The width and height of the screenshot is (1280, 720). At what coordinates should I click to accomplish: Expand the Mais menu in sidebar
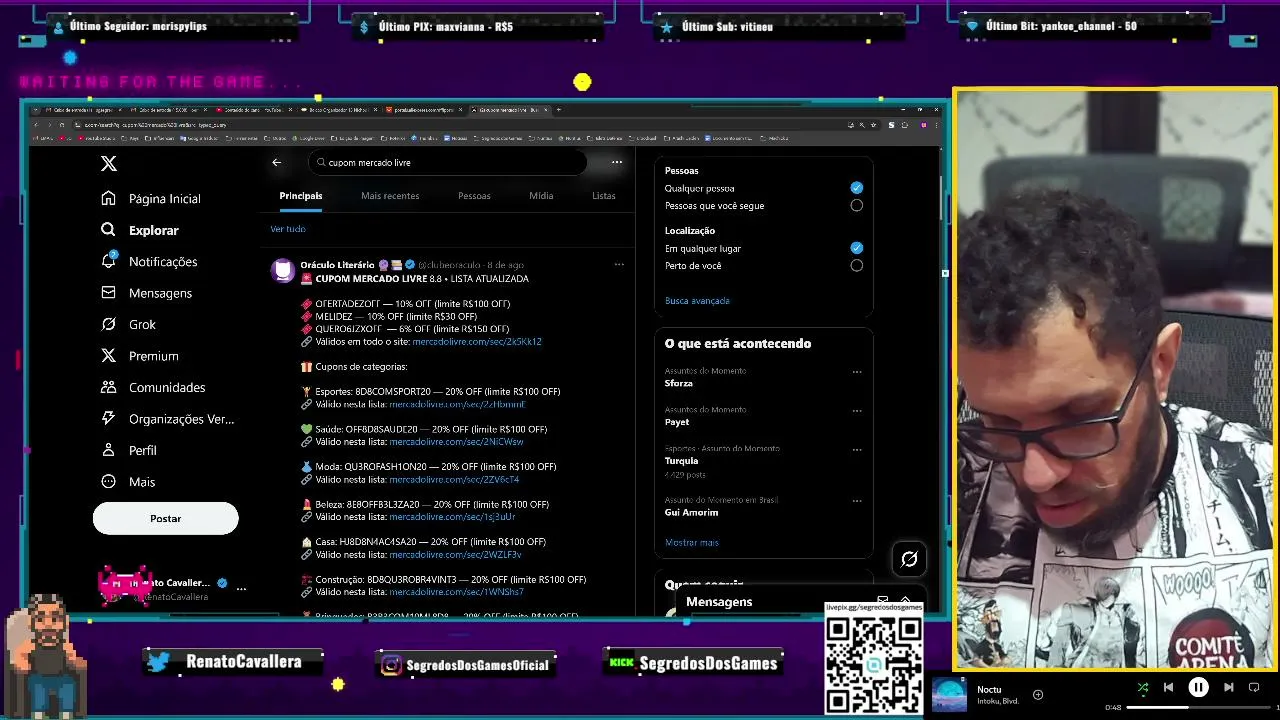coord(128,482)
